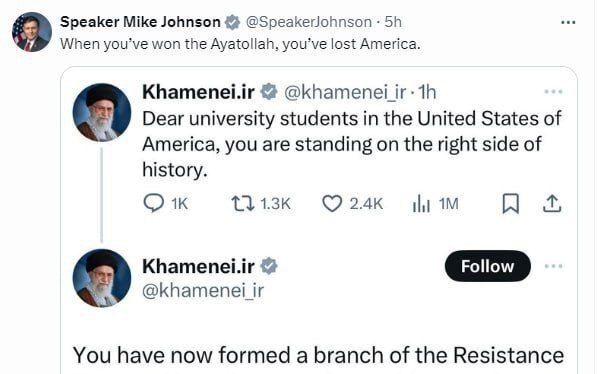Image resolution: width=598 pixels, height=374 pixels.
Task: Open the @SpeakerJohnson handle link
Action: 309,22
